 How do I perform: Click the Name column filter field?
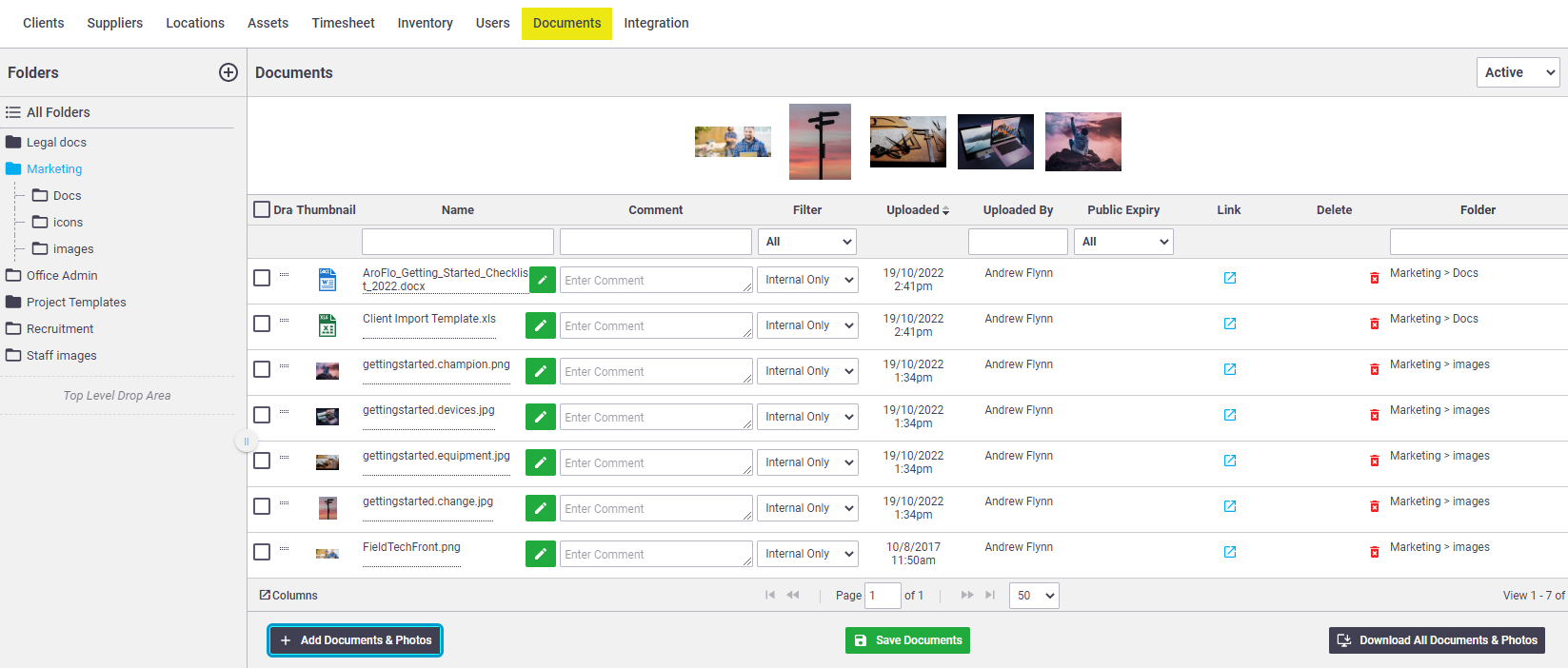click(458, 242)
